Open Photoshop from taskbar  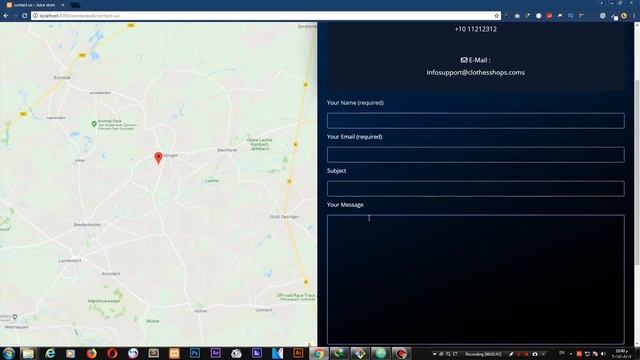[x=195, y=353]
